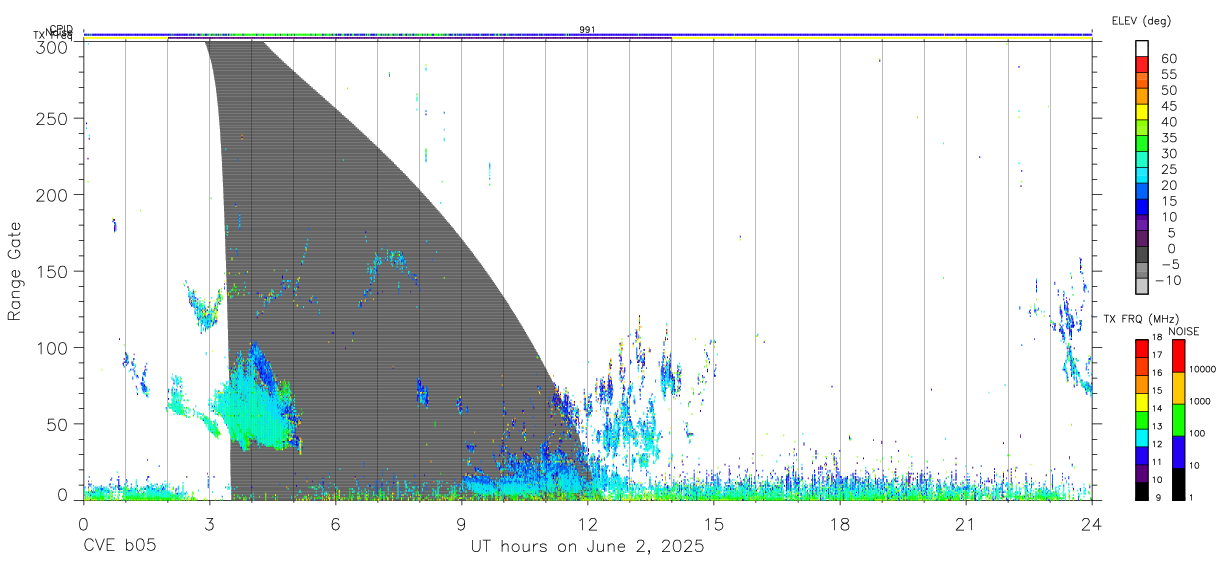Click the 'Range Gate' y-axis label

click(x=15, y=272)
